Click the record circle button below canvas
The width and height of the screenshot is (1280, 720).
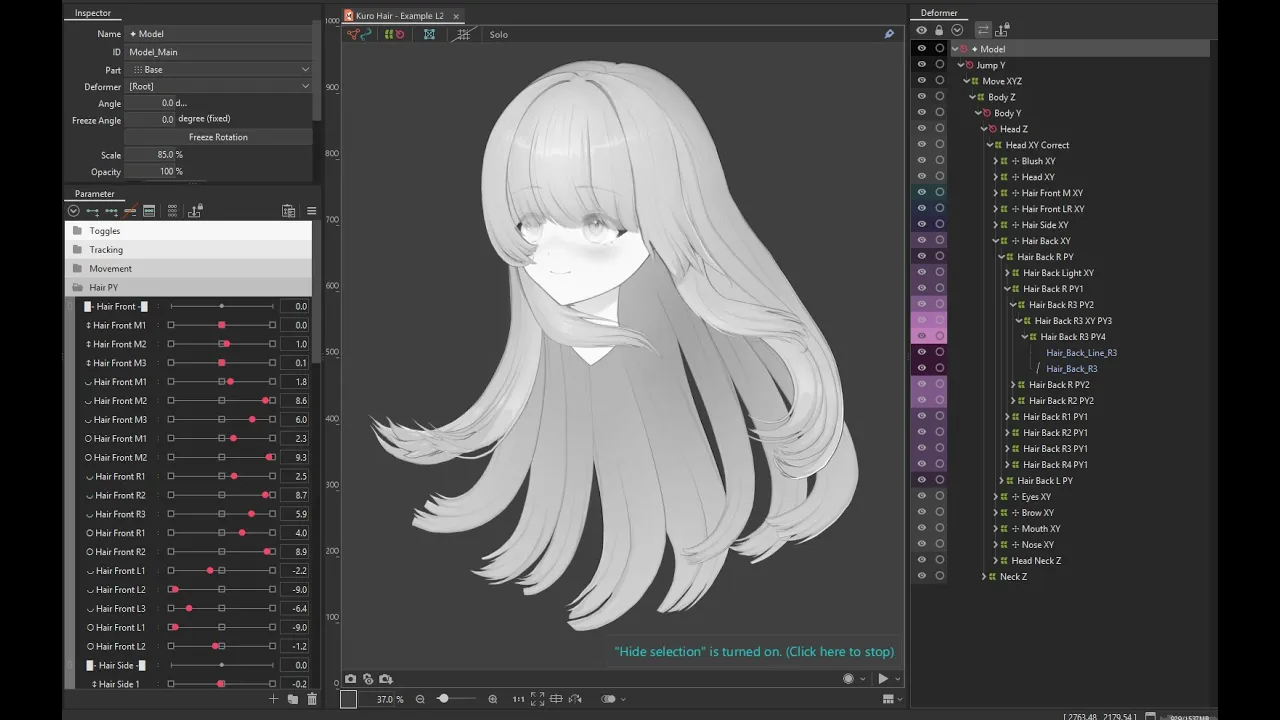tap(849, 679)
